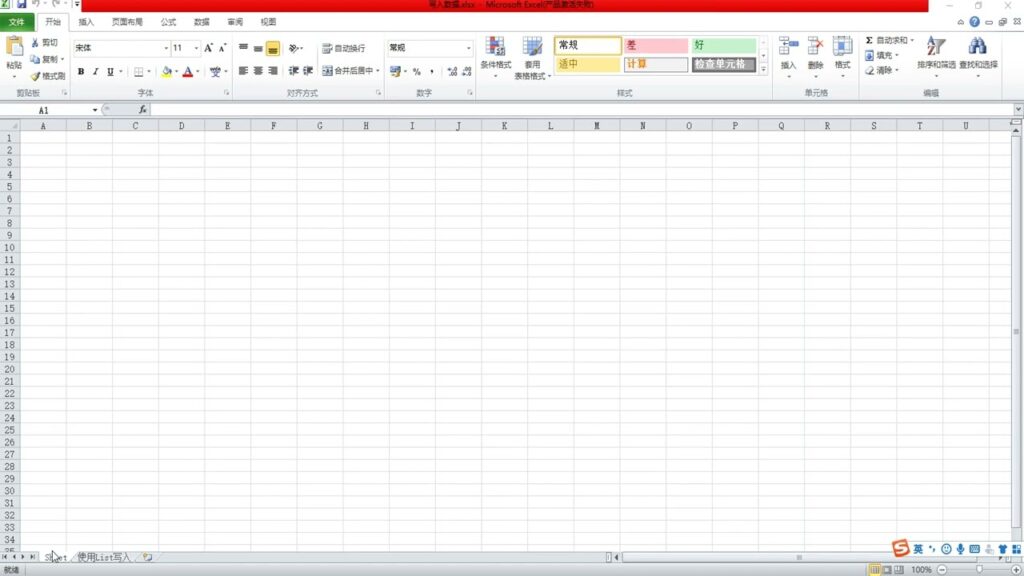Open the font name dropdown (宋体)

click(x=166, y=48)
